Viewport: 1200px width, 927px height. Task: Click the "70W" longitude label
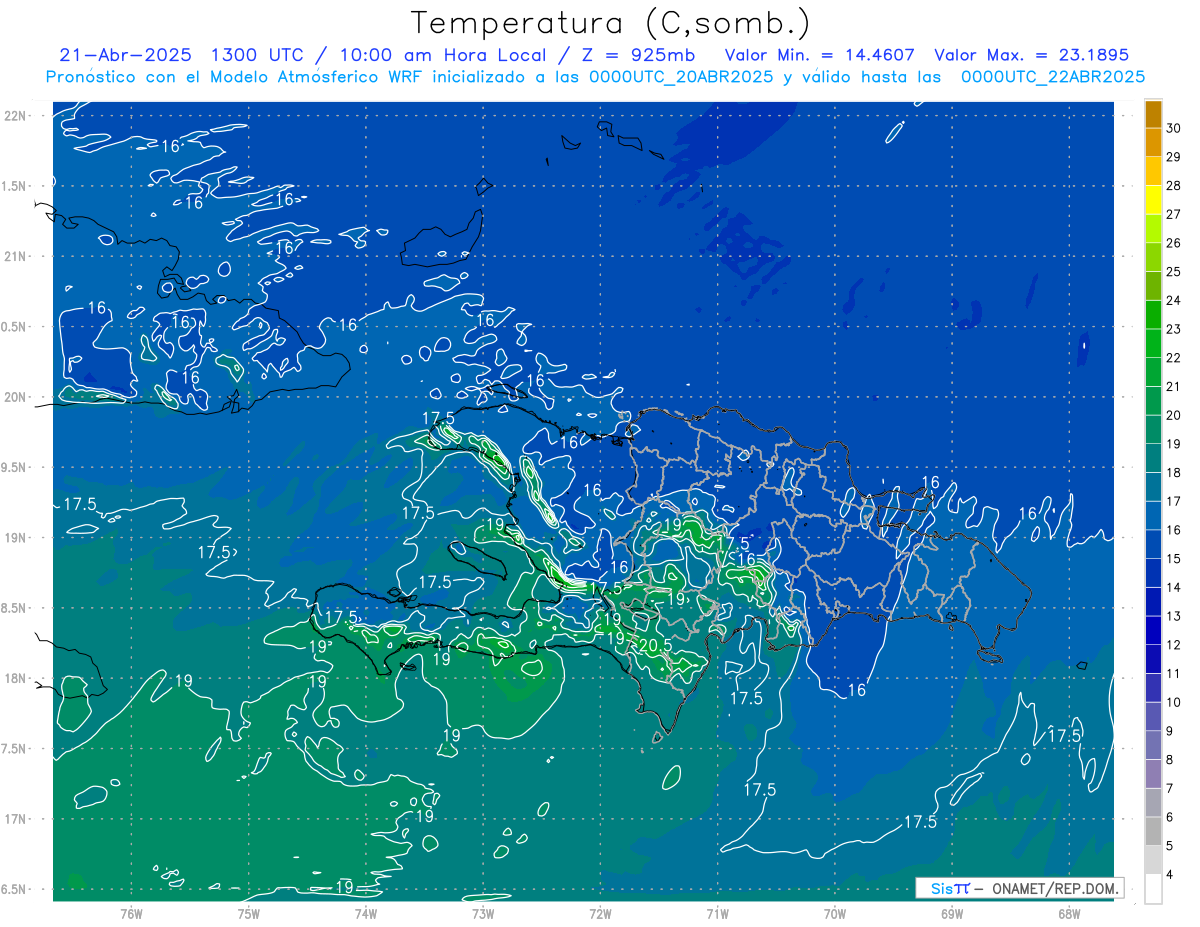click(835, 913)
